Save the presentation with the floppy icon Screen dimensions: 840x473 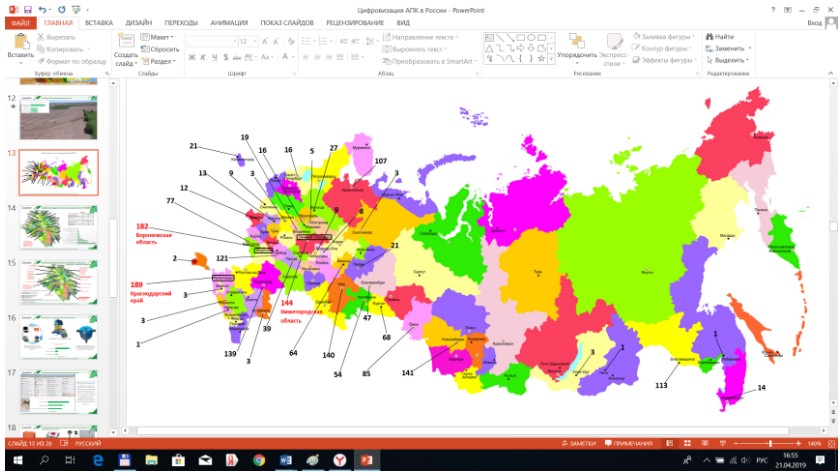click(28, 10)
